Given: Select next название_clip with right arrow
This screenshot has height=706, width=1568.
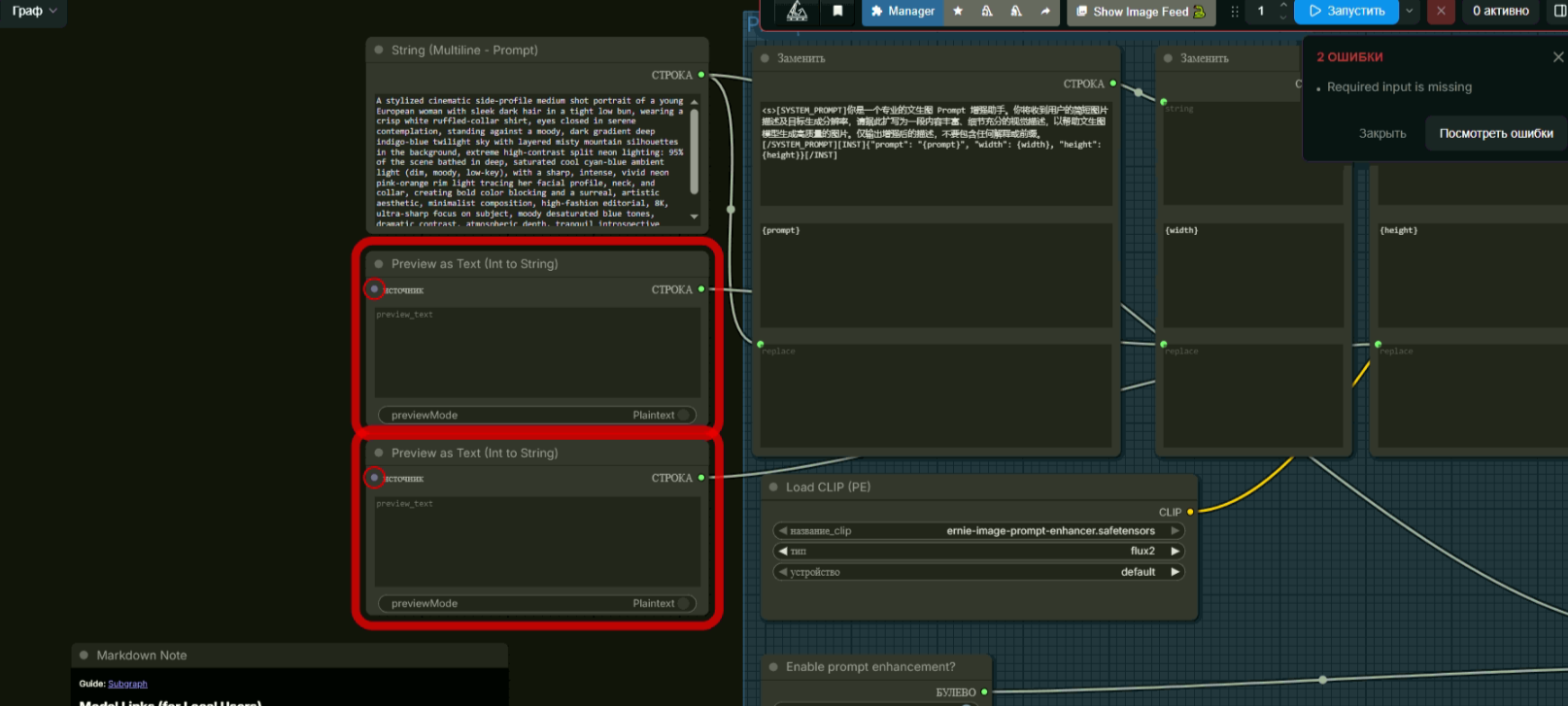Looking at the screenshot, I should [1175, 531].
